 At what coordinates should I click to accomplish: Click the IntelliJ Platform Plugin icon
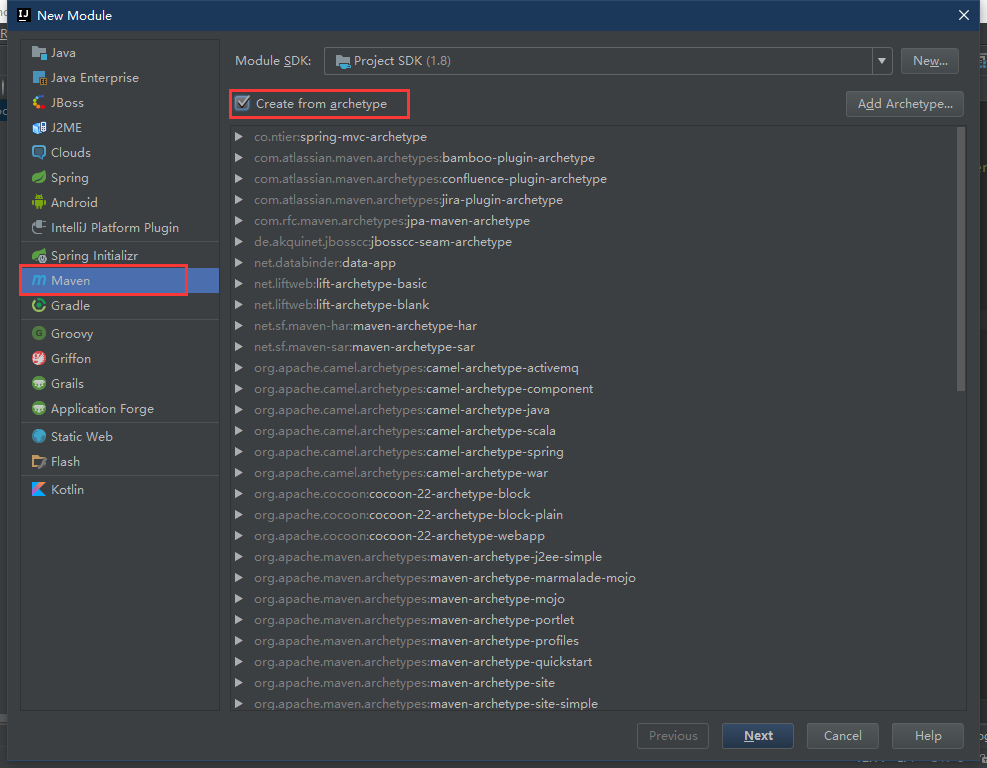(39, 227)
